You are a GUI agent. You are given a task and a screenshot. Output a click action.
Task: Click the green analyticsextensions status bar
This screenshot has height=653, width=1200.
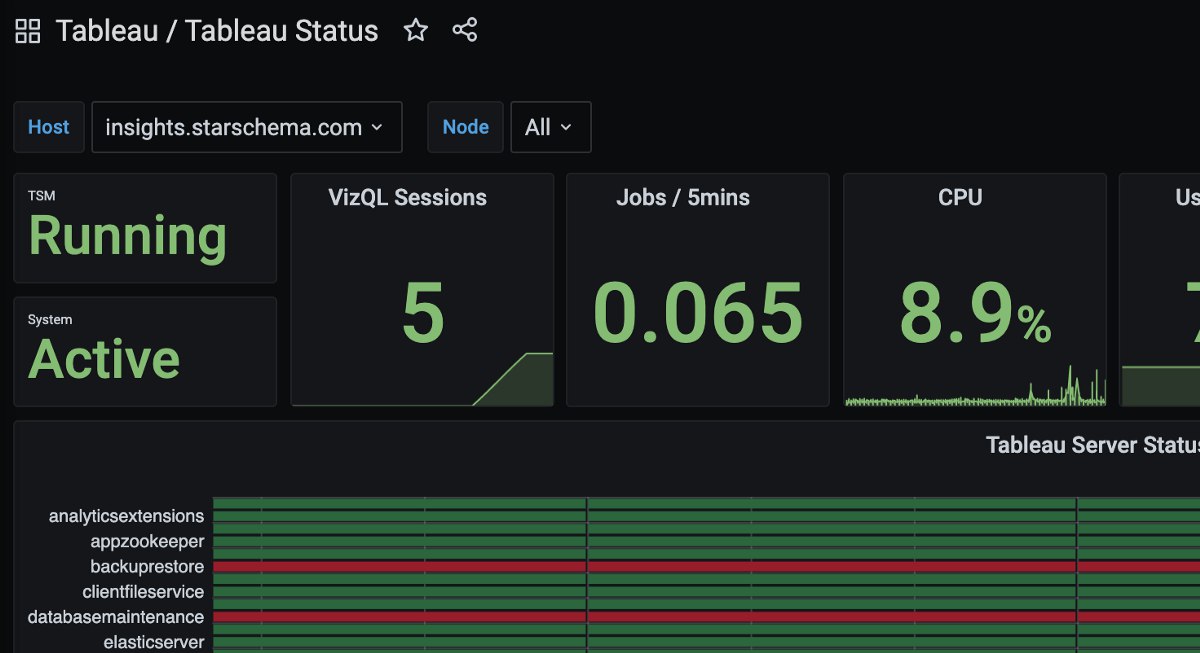tap(706, 516)
